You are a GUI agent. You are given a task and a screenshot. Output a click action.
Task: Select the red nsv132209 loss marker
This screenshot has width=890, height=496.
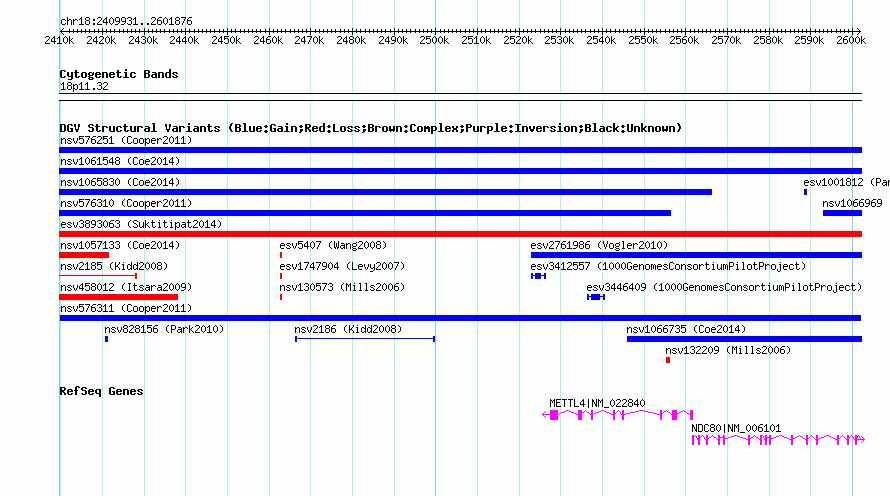tap(668, 360)
